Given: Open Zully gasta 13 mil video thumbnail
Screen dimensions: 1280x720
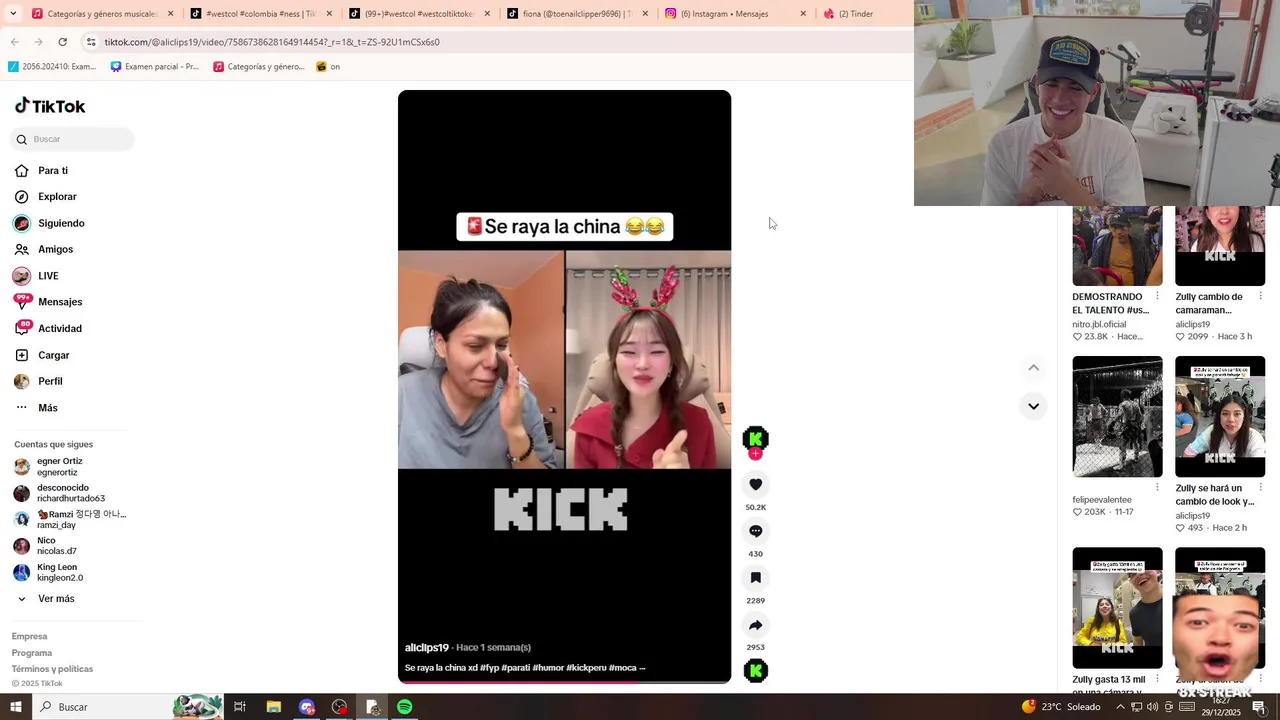Looking at the screenshot, I should pyautogui.click(x=1117, y=607).
